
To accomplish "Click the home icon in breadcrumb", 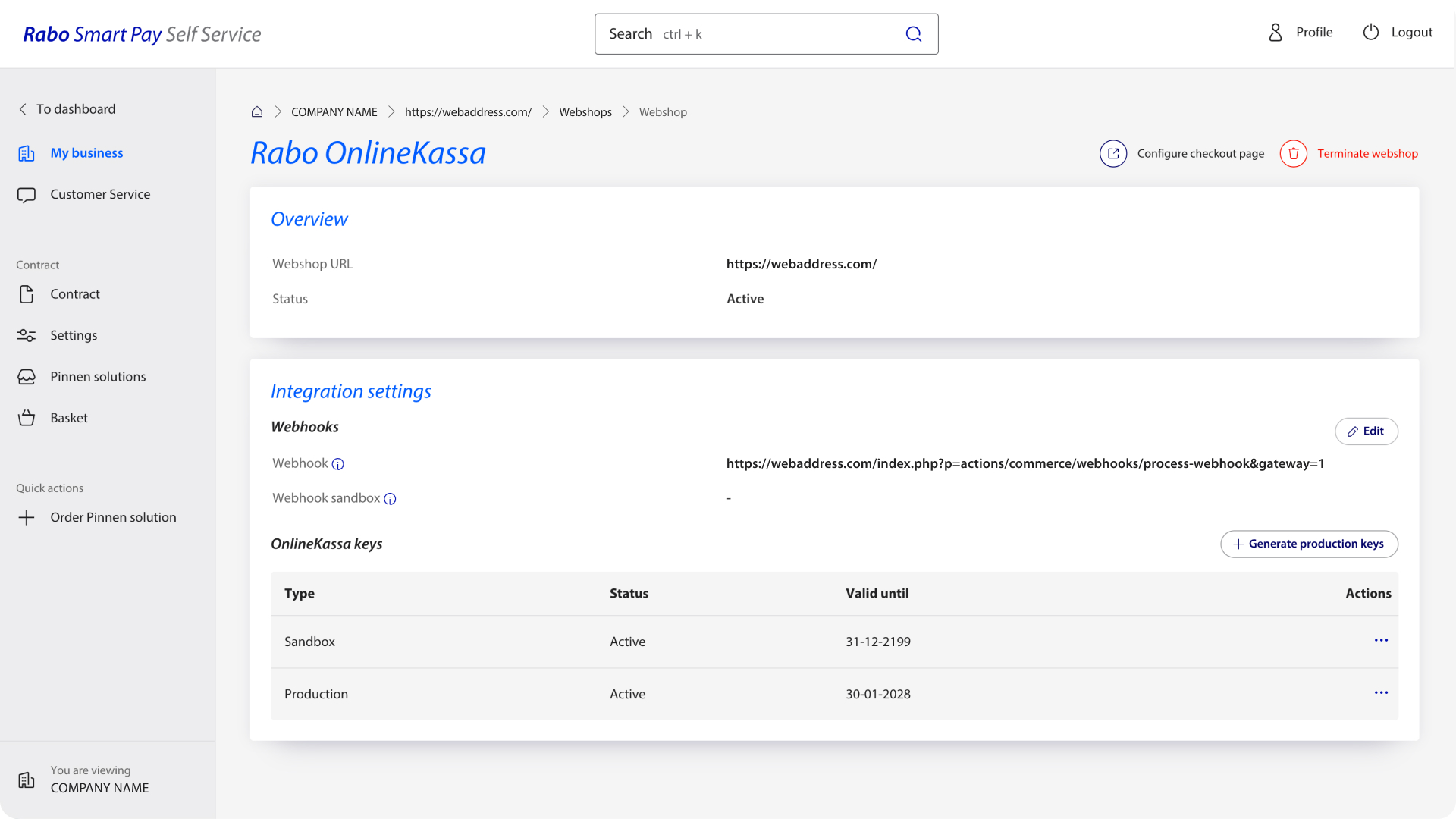I will tap(257, 111).
